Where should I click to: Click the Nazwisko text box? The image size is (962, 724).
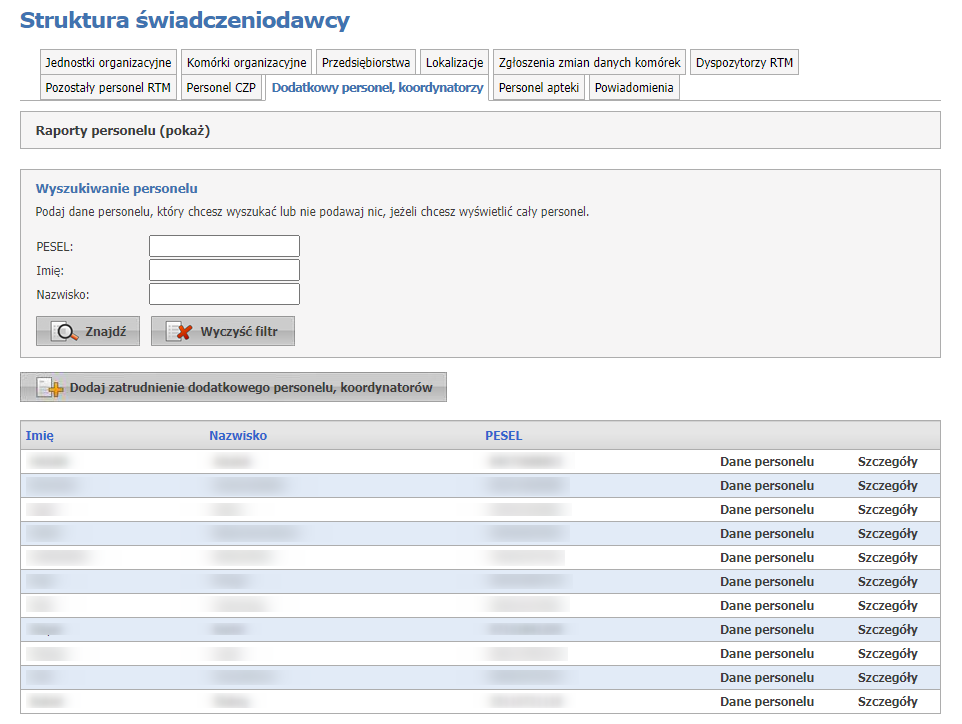224,294
